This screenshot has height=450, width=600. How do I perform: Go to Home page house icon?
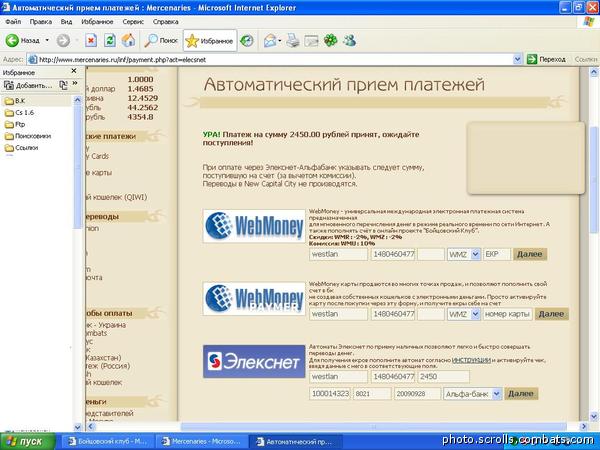coord(129,41)
